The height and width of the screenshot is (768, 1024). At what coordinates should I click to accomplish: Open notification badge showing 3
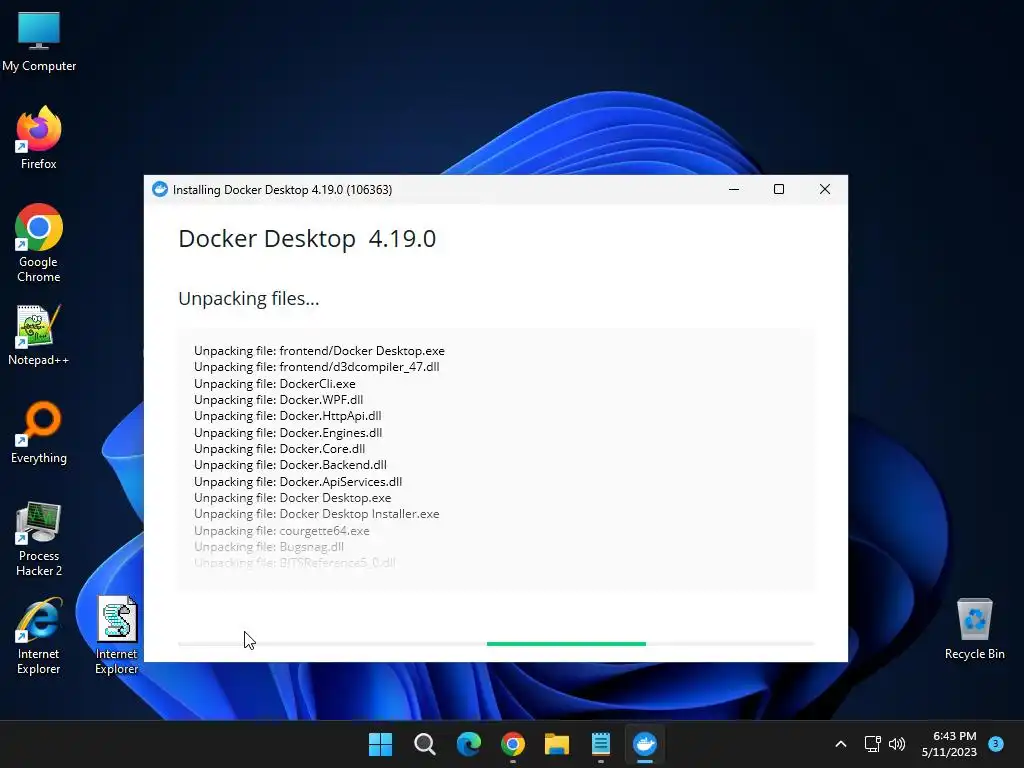coord(995,743)
